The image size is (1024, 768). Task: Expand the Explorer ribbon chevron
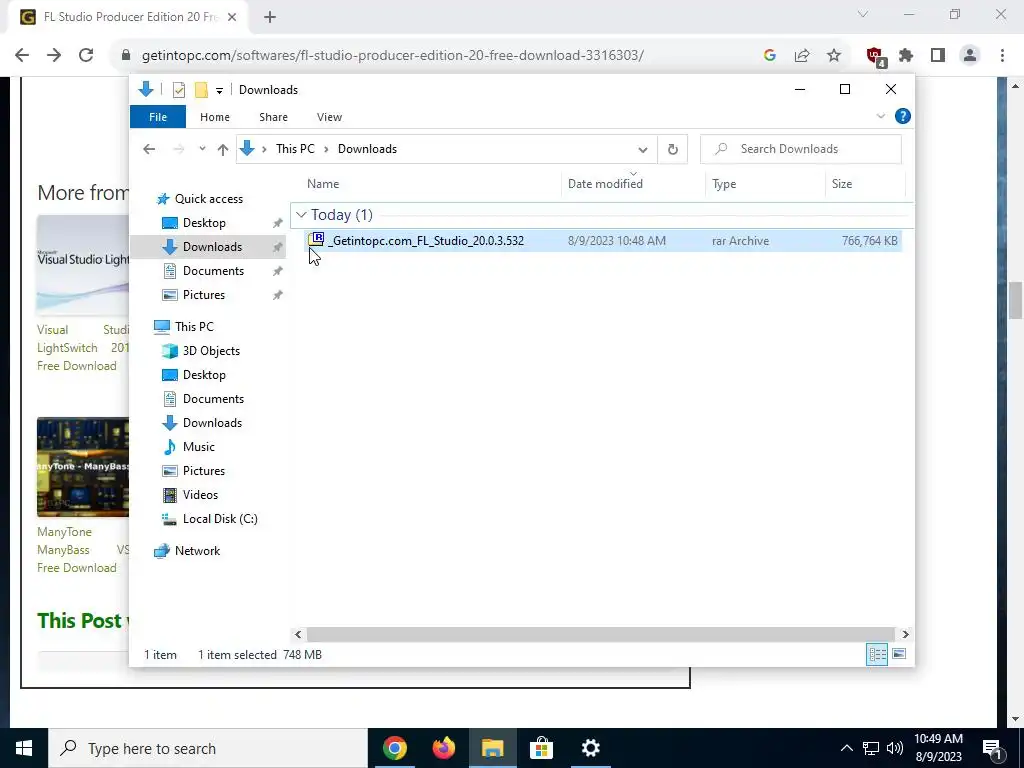(x=880, y=116)
